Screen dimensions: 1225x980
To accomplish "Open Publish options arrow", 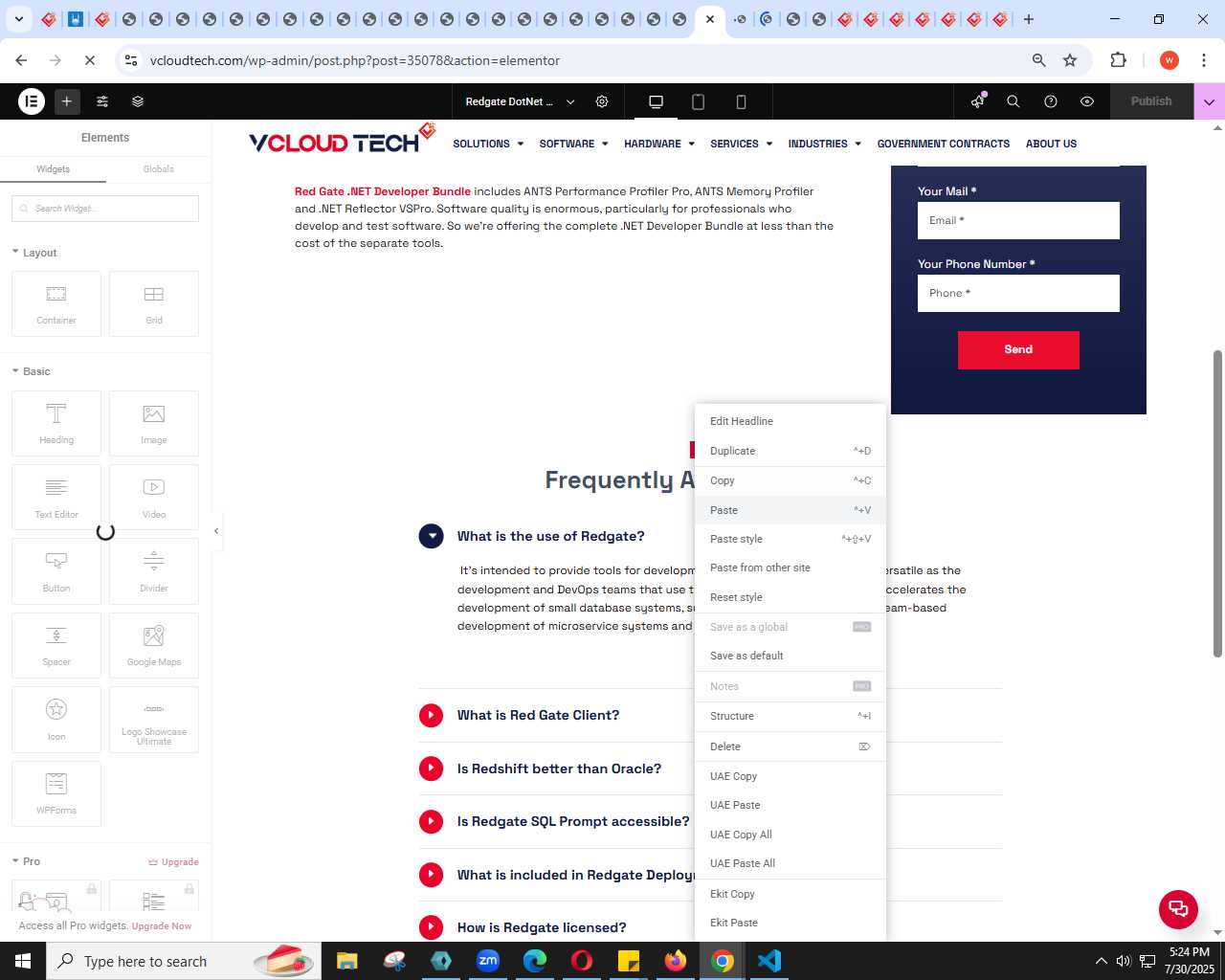I will (1210, 101).
